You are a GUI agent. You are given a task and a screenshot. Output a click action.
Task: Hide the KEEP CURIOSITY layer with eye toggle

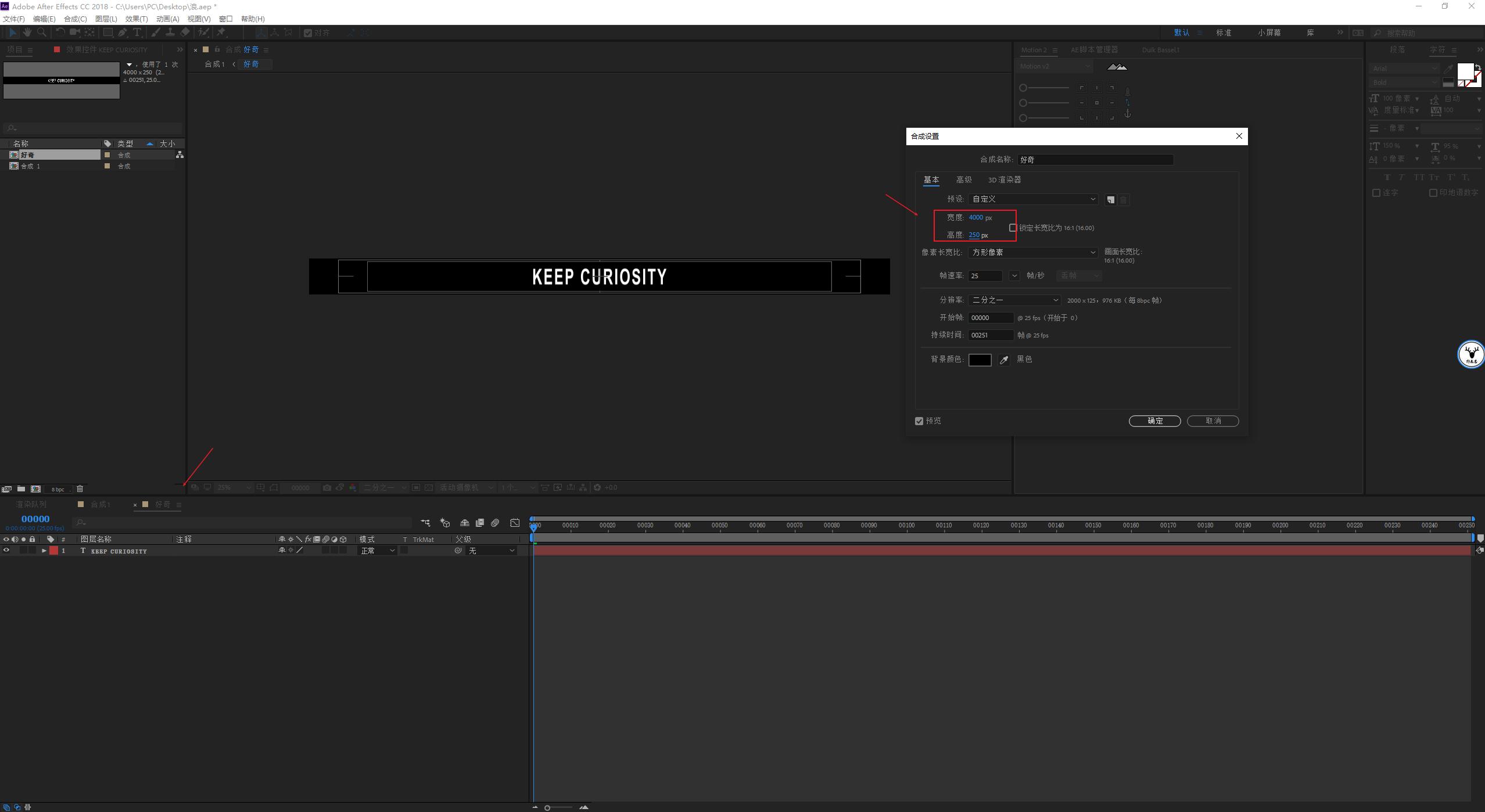coord(6,551)
